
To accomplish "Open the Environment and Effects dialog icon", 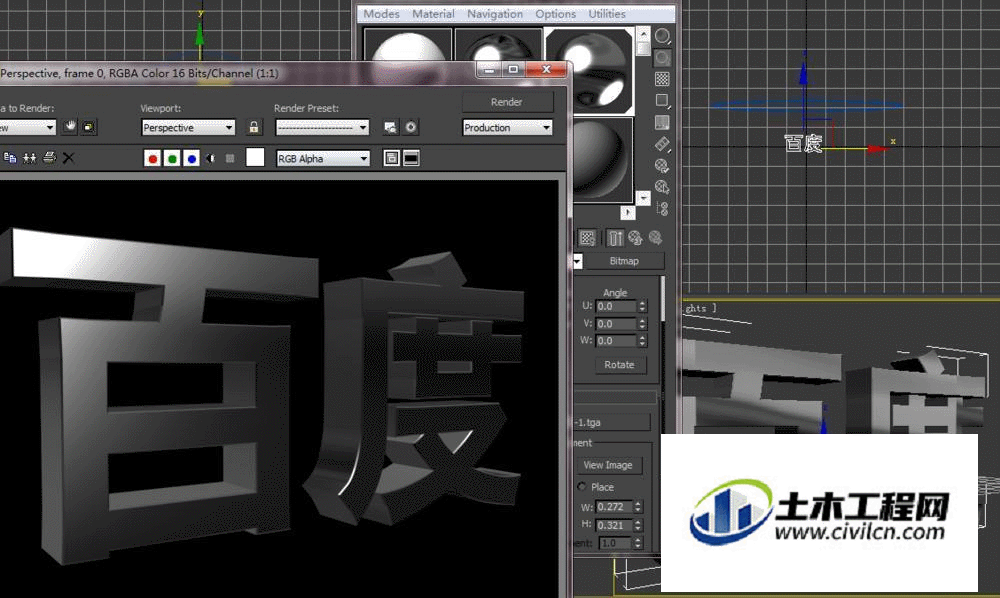I will pyautogui.click(x=411, y=128).
